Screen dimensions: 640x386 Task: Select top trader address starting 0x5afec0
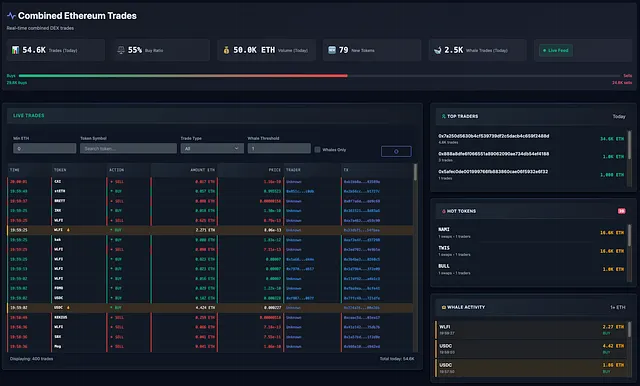point(493,172)
